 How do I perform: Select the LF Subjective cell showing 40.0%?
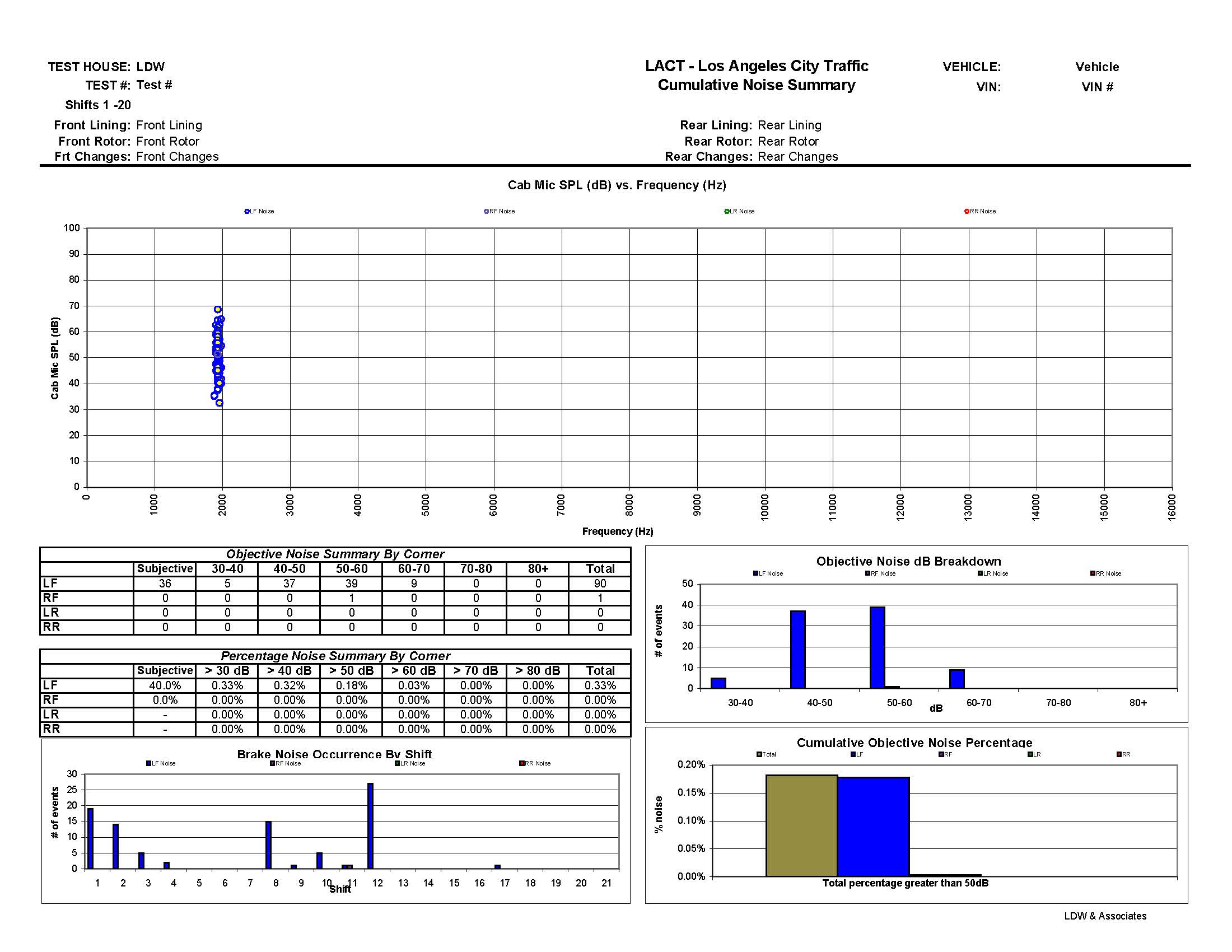165,685
